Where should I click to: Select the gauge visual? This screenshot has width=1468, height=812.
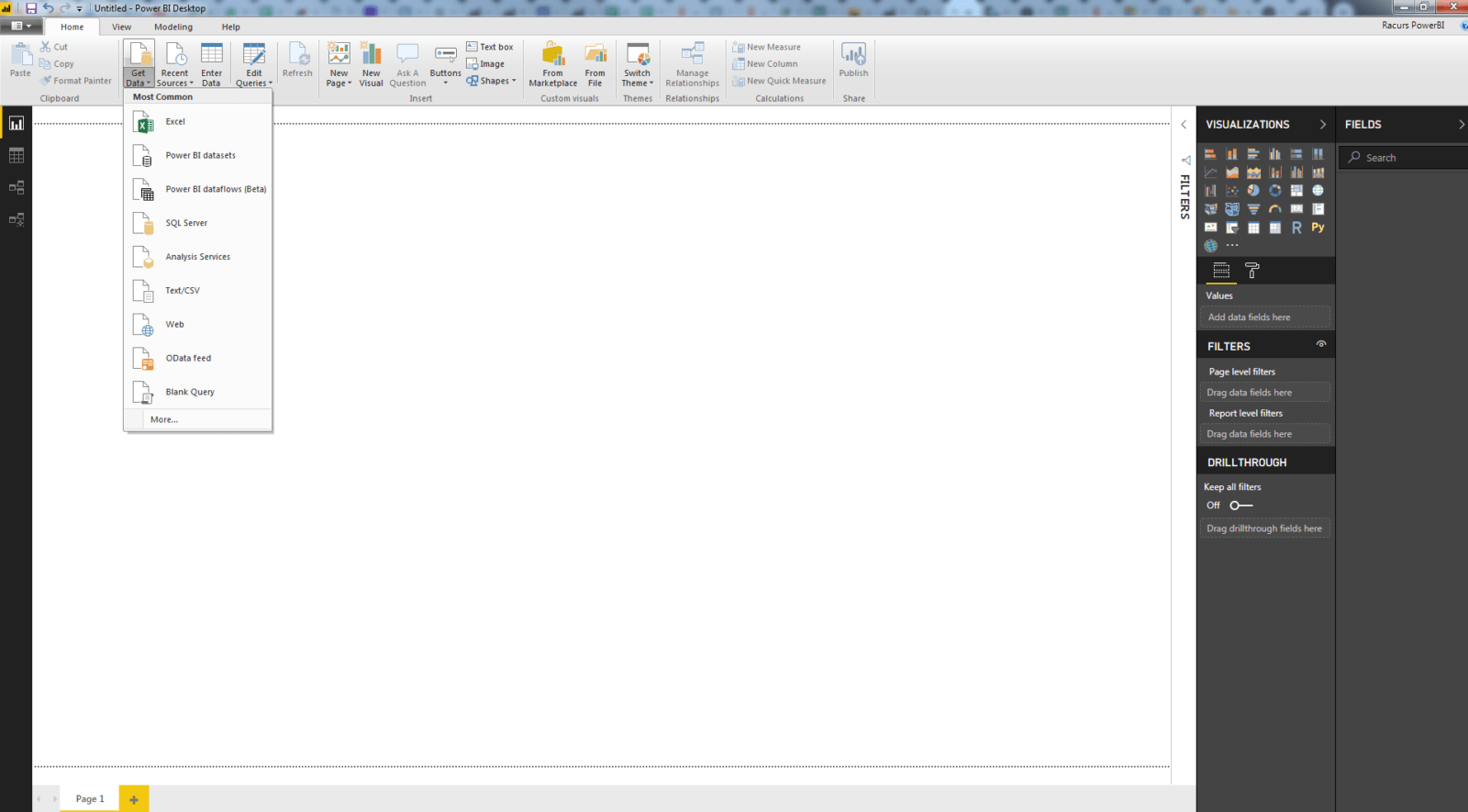coord(1275,209)
